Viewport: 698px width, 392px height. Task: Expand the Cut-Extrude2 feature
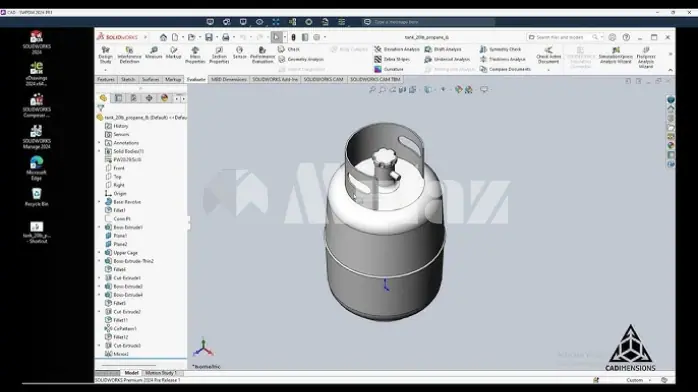[99, 312]
